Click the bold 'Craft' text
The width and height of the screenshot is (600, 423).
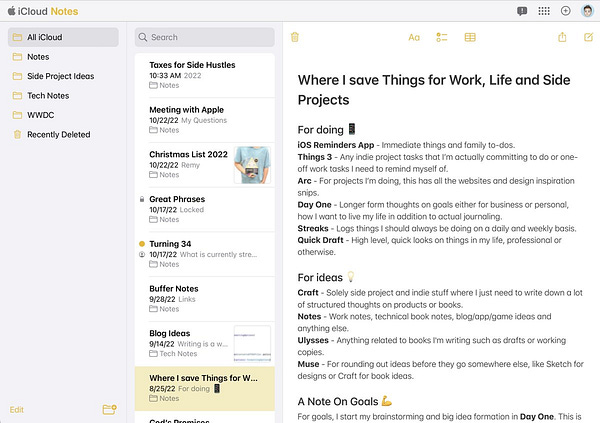pyautogui.click(x=308, y=293)
